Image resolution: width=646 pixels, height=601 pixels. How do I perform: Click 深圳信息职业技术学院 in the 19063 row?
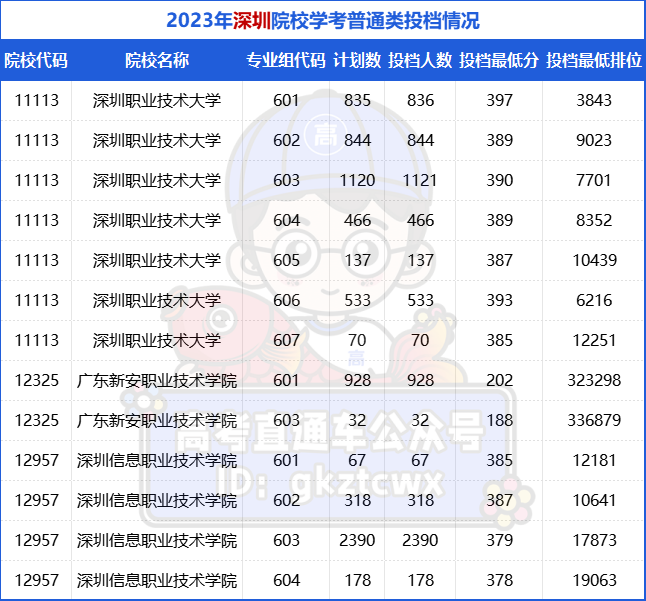[157, 580]
